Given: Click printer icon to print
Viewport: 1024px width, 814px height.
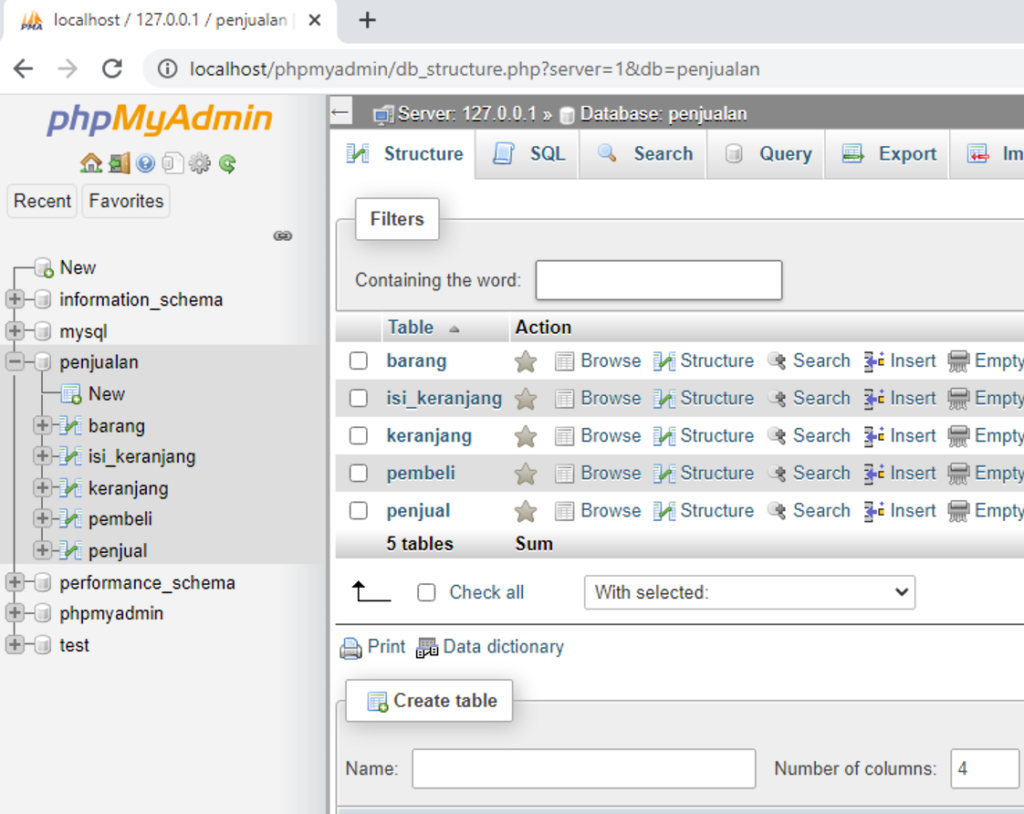Looking at the screenshot, I should point(351,648).
